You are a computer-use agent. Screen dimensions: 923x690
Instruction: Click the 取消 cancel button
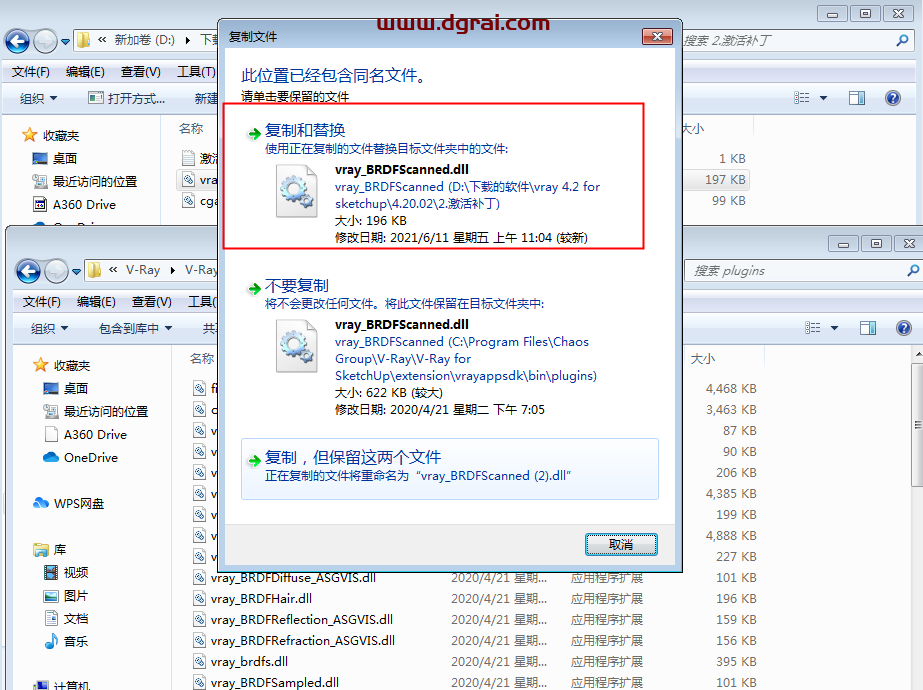621,544
